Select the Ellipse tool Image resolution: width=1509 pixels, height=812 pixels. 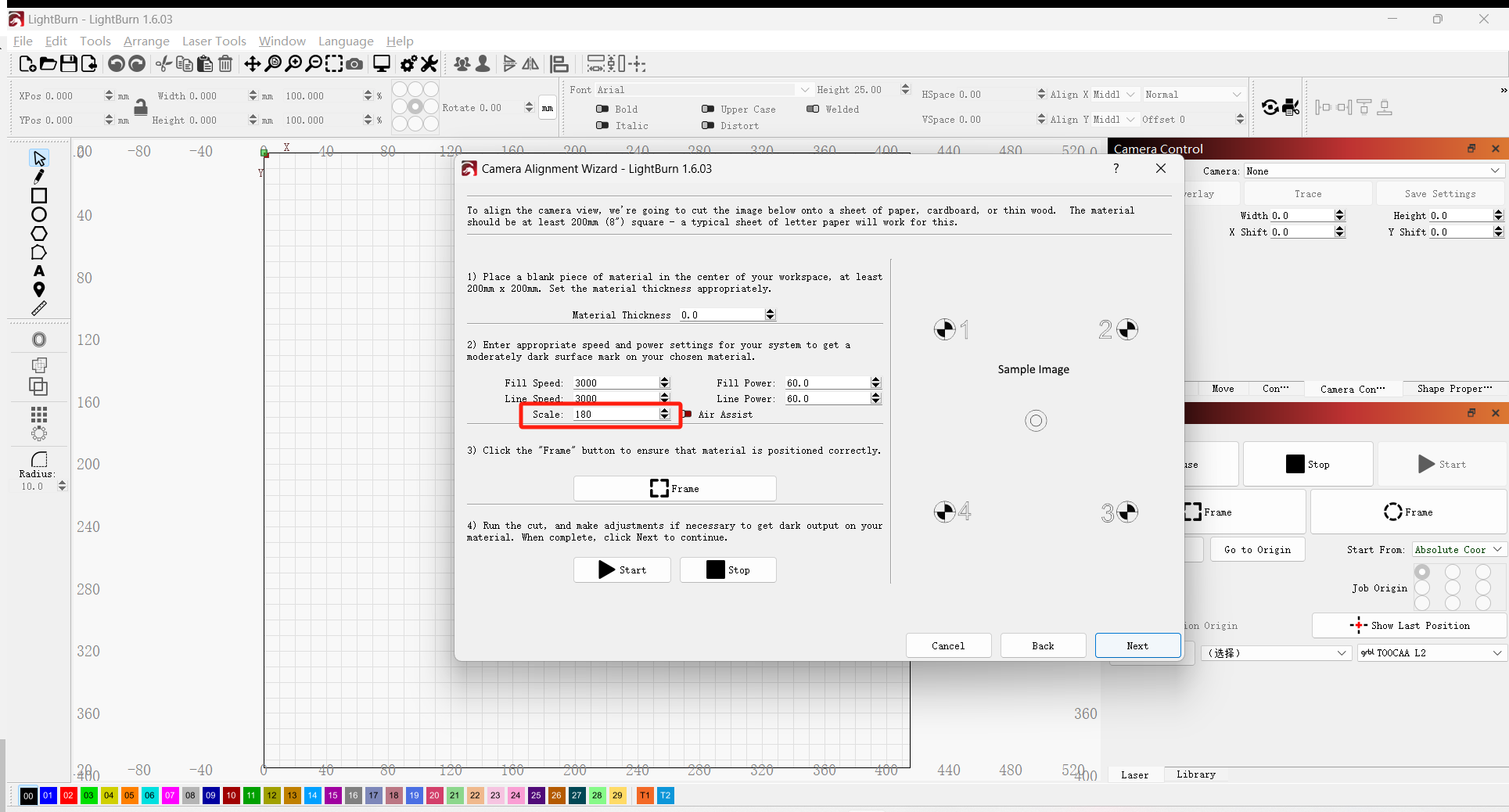point(39,214)
